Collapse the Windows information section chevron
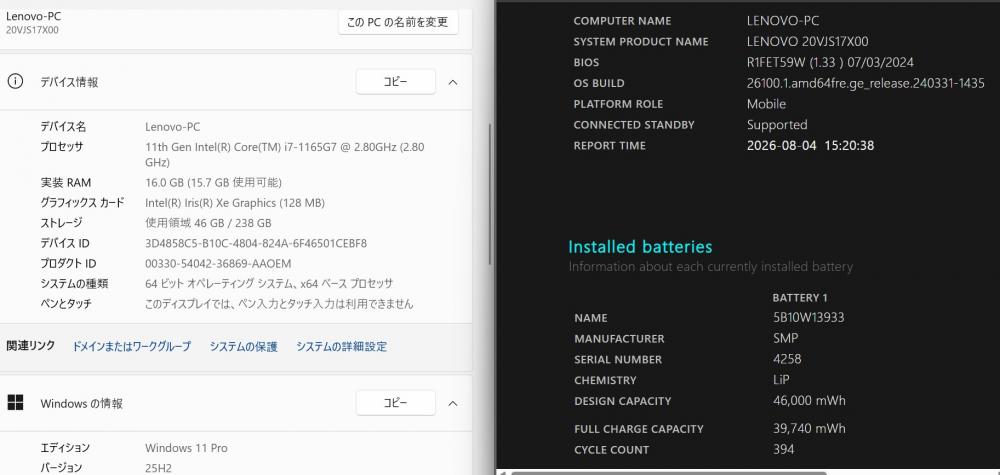The image size is (1000, 475). [453, 403]
